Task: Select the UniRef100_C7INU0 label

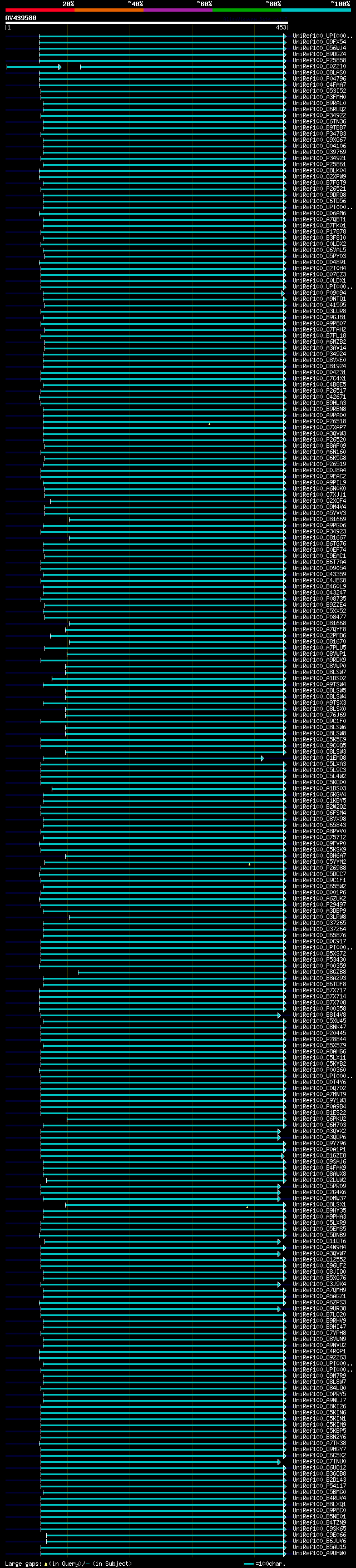Action: click(319, 1461)
